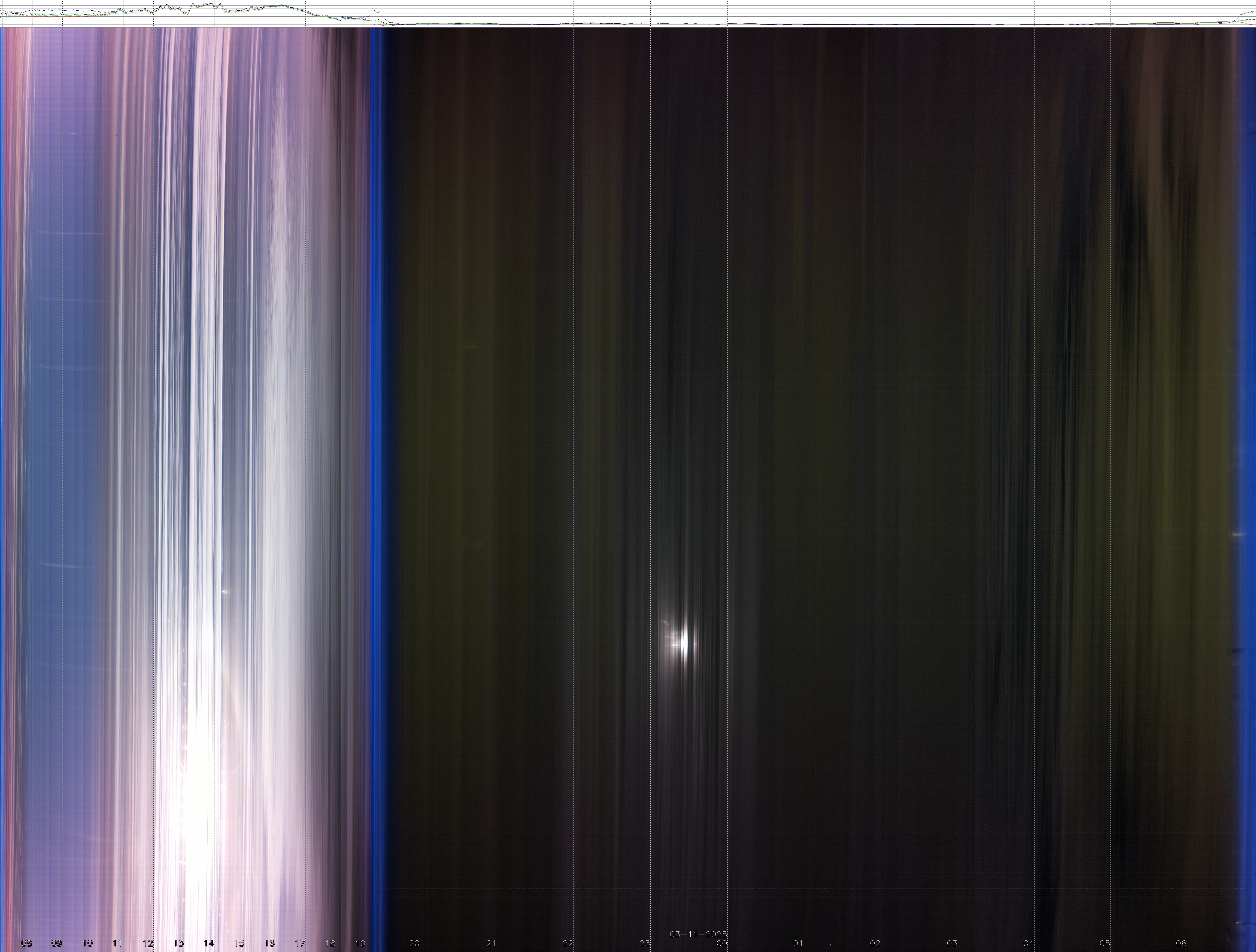
Task: Click the 12 hour label
Action: pos(148,944)
